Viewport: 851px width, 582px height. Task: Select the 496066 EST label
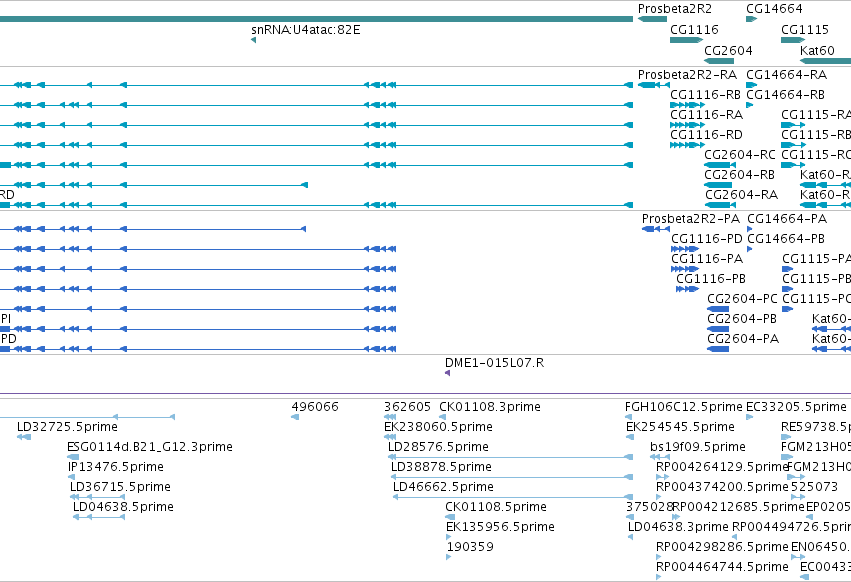[x=315, y=407]
